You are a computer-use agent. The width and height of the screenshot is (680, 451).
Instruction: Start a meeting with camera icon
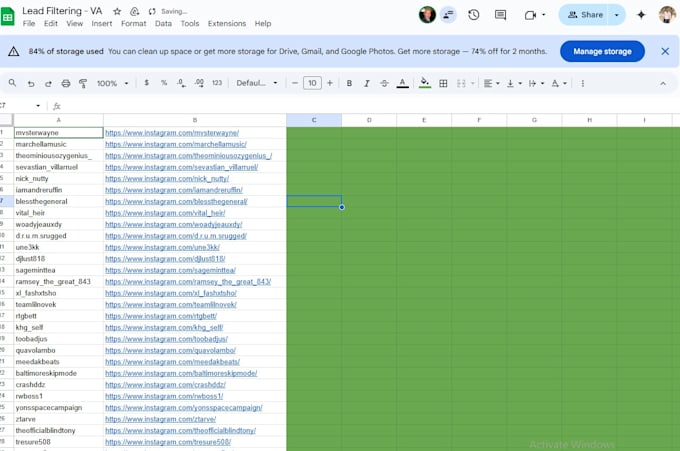click(x=530, y=15)
